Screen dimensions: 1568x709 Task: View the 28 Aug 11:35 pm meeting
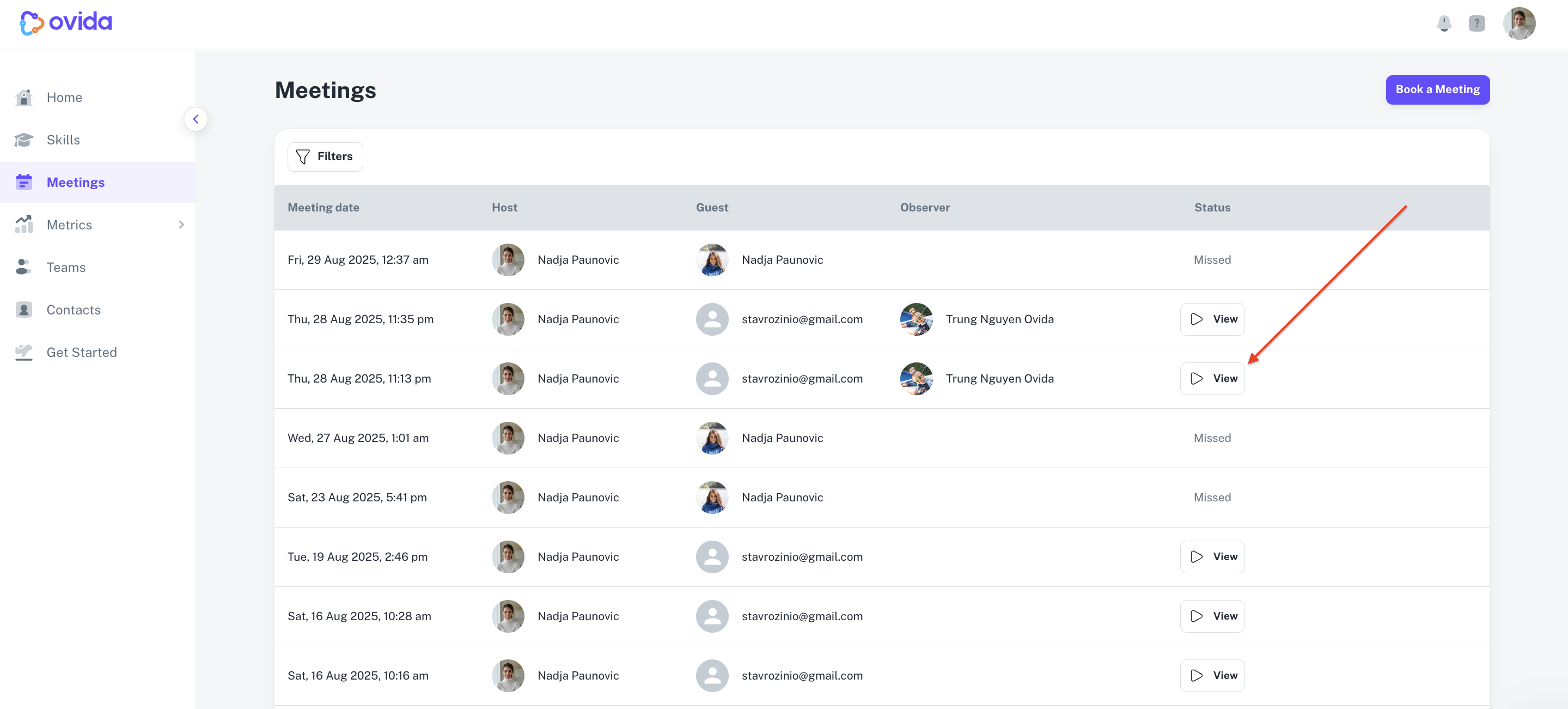[1212, 319]
